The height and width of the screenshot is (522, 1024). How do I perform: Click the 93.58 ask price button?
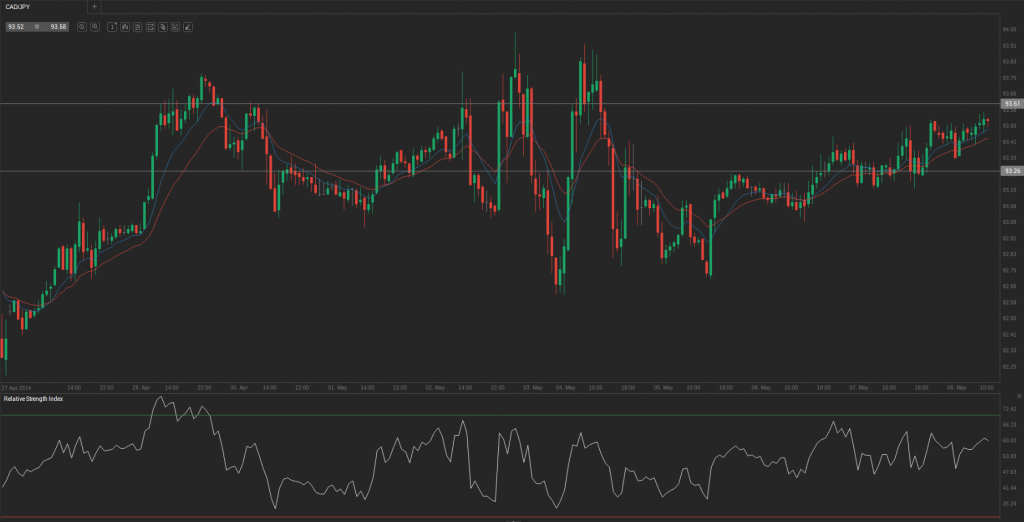click(58, 27)
